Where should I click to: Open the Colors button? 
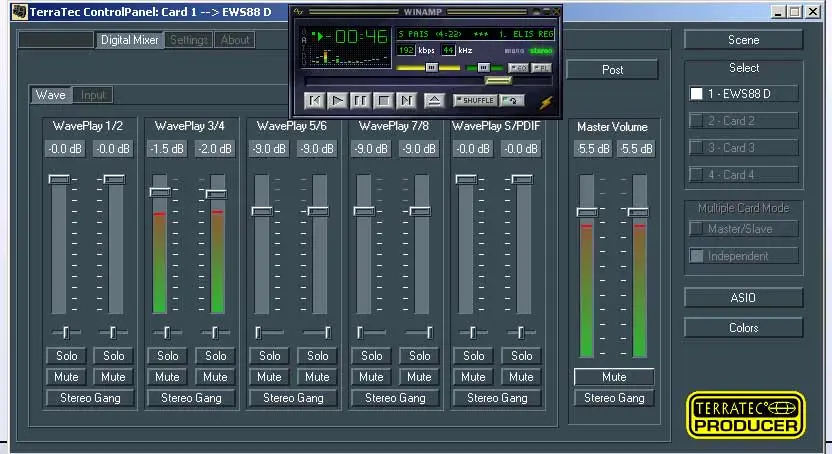point(743,328)
